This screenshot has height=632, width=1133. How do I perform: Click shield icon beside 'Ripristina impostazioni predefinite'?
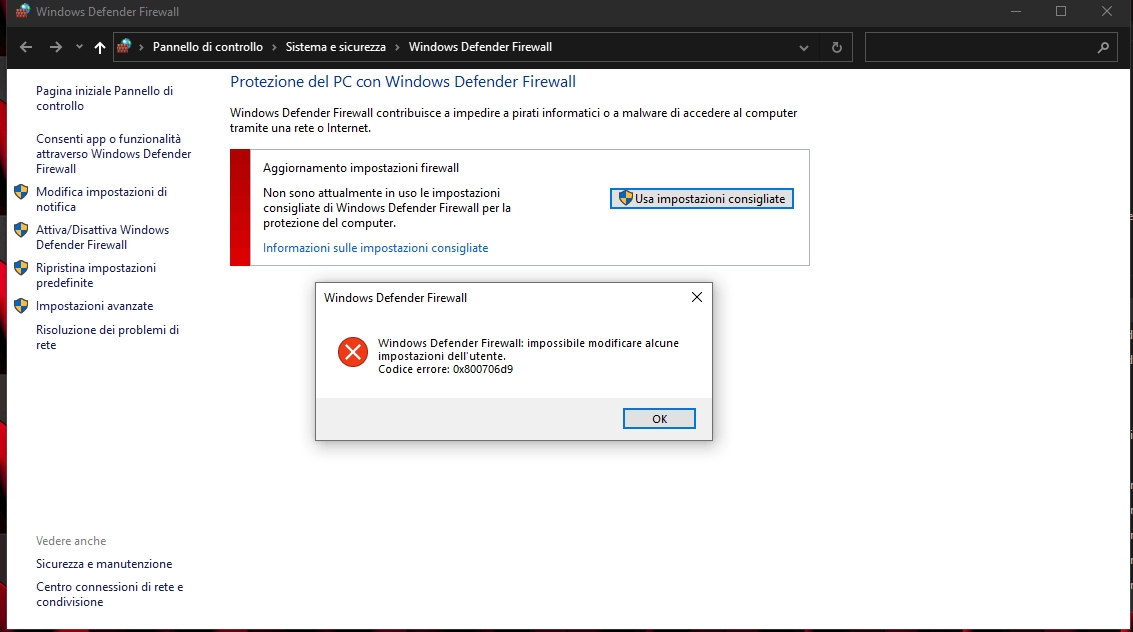coord(21,268)
